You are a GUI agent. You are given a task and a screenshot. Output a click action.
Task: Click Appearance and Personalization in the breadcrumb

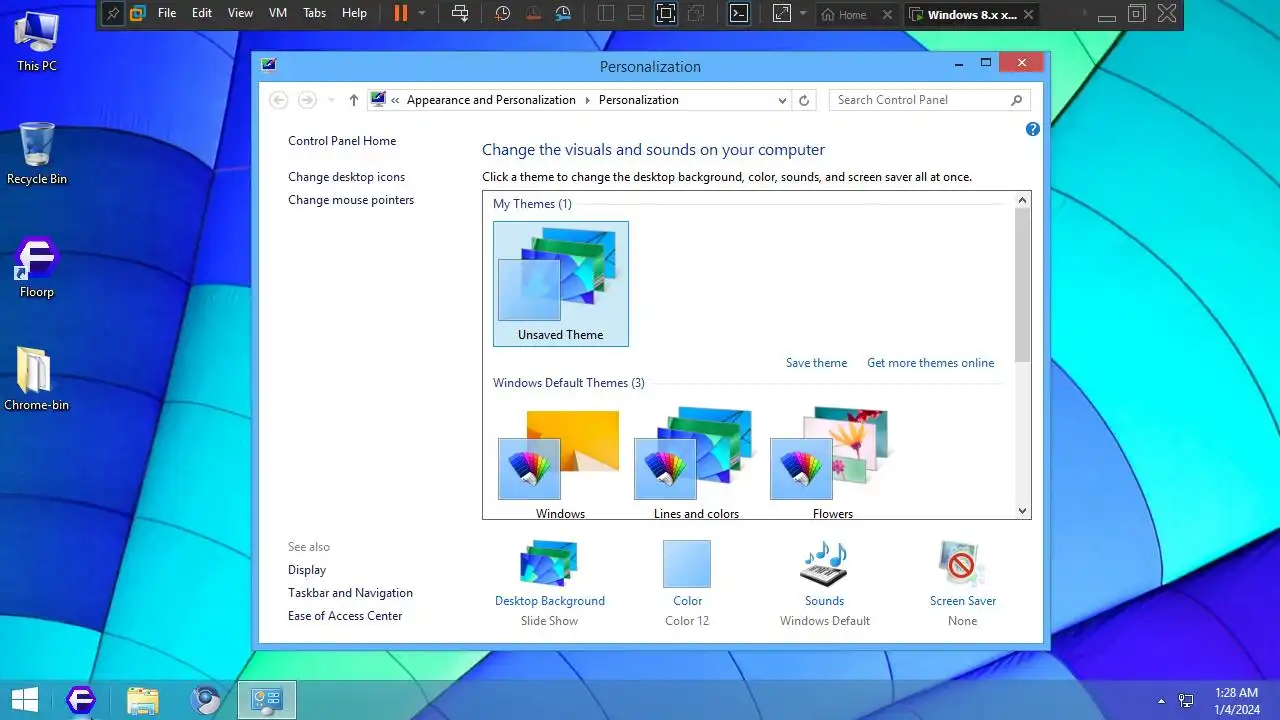[x=491, y=100]
